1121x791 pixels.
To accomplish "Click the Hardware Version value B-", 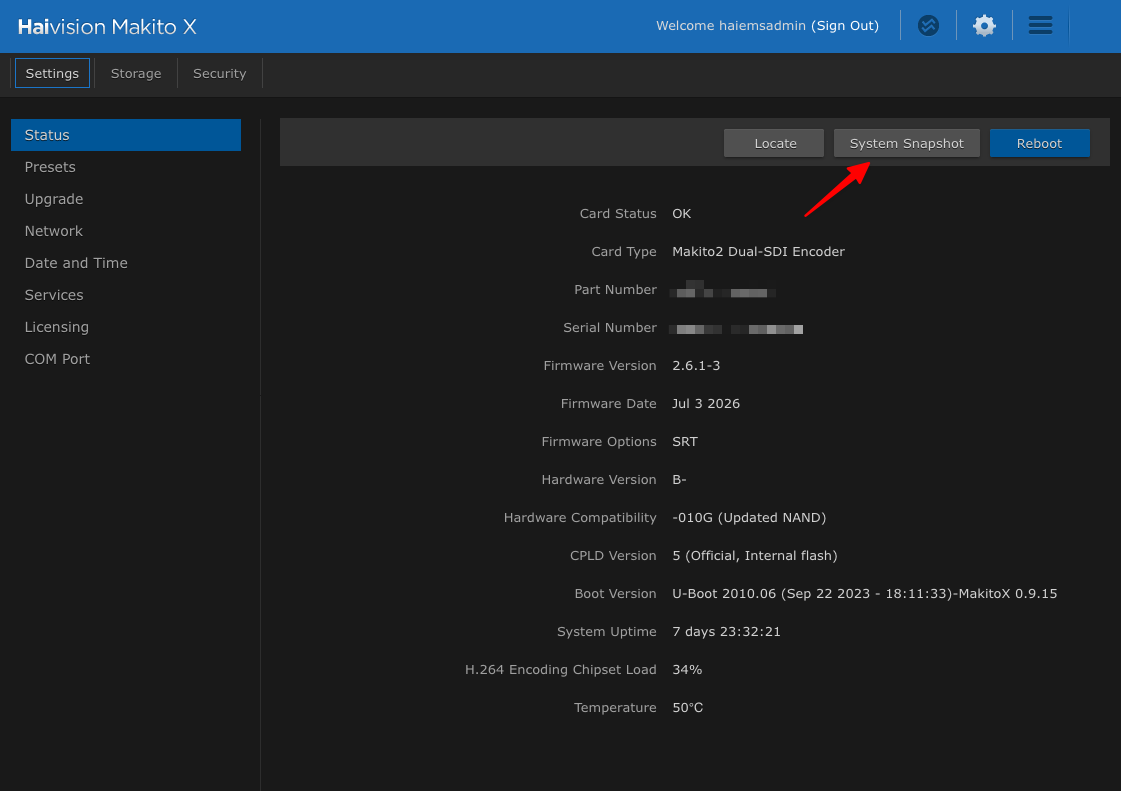I will (x=679, y=480).
